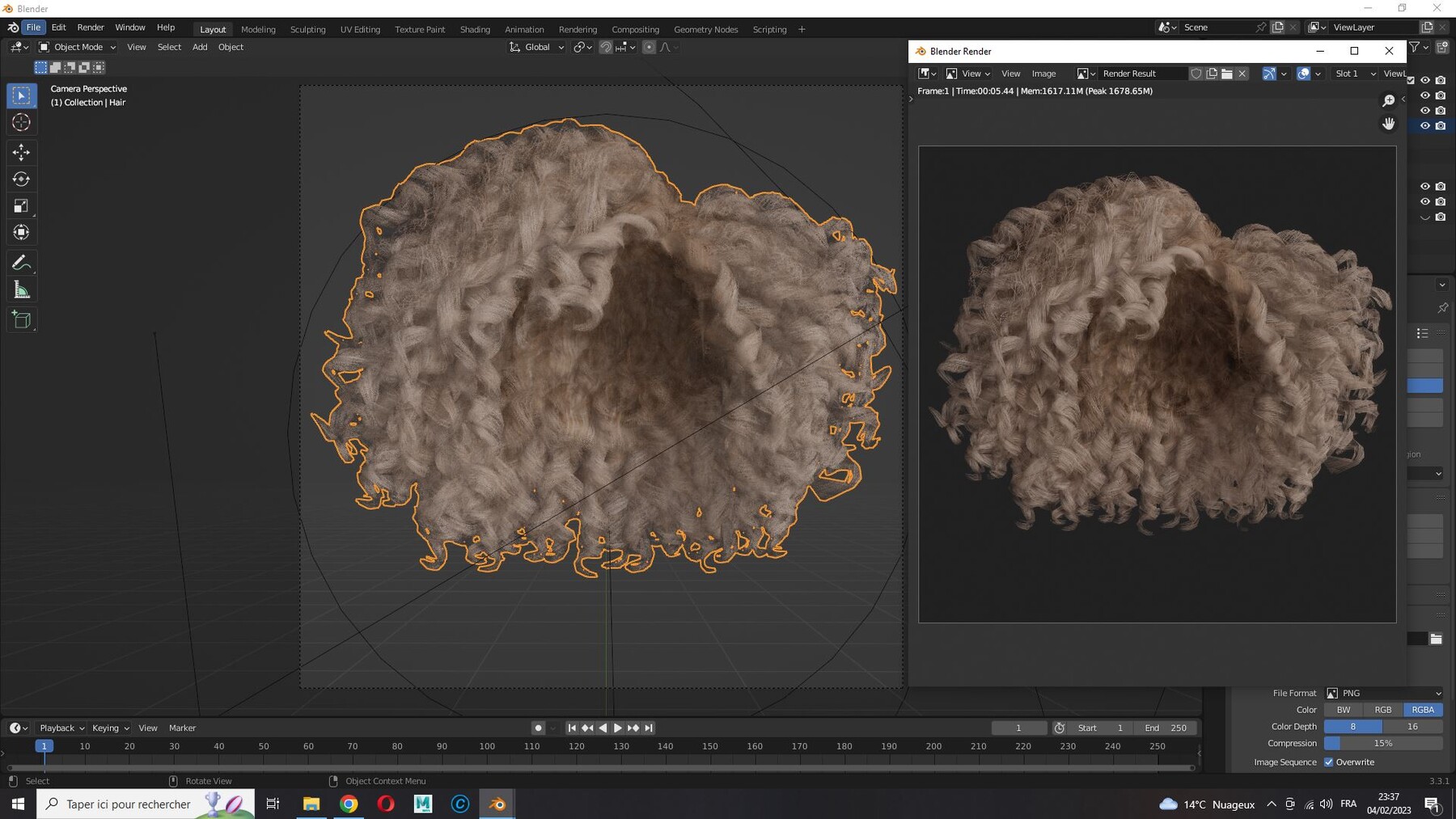This screenshot has height=819, width=1456.
Task: Expand the File Format PNG dropdown
Action: (x=1383, y=693)
